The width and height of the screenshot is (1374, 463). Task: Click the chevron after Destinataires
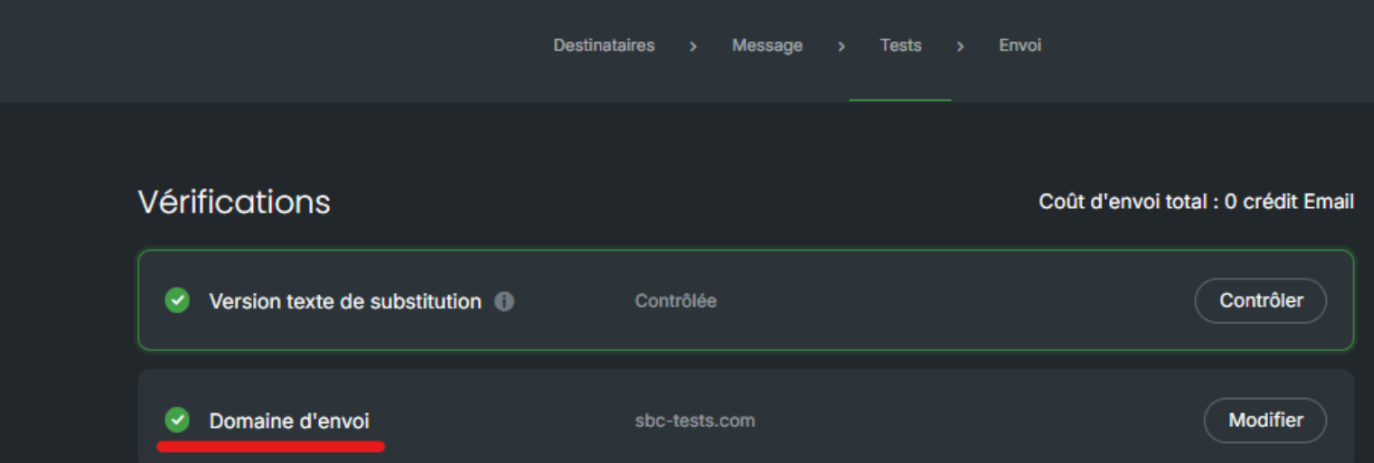(x=693, y=46)
